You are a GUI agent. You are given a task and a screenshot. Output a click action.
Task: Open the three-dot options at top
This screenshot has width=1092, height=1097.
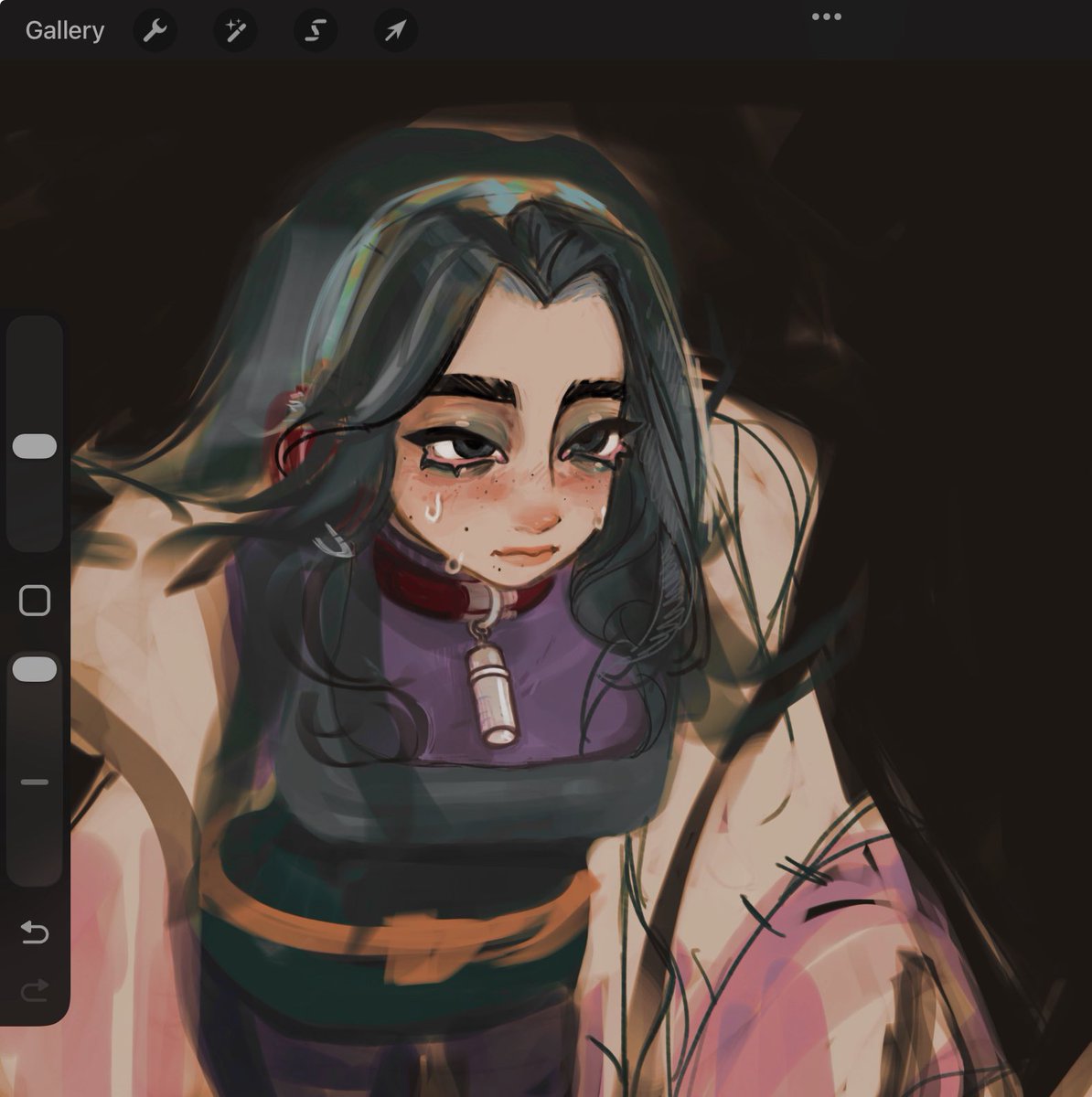826,16
